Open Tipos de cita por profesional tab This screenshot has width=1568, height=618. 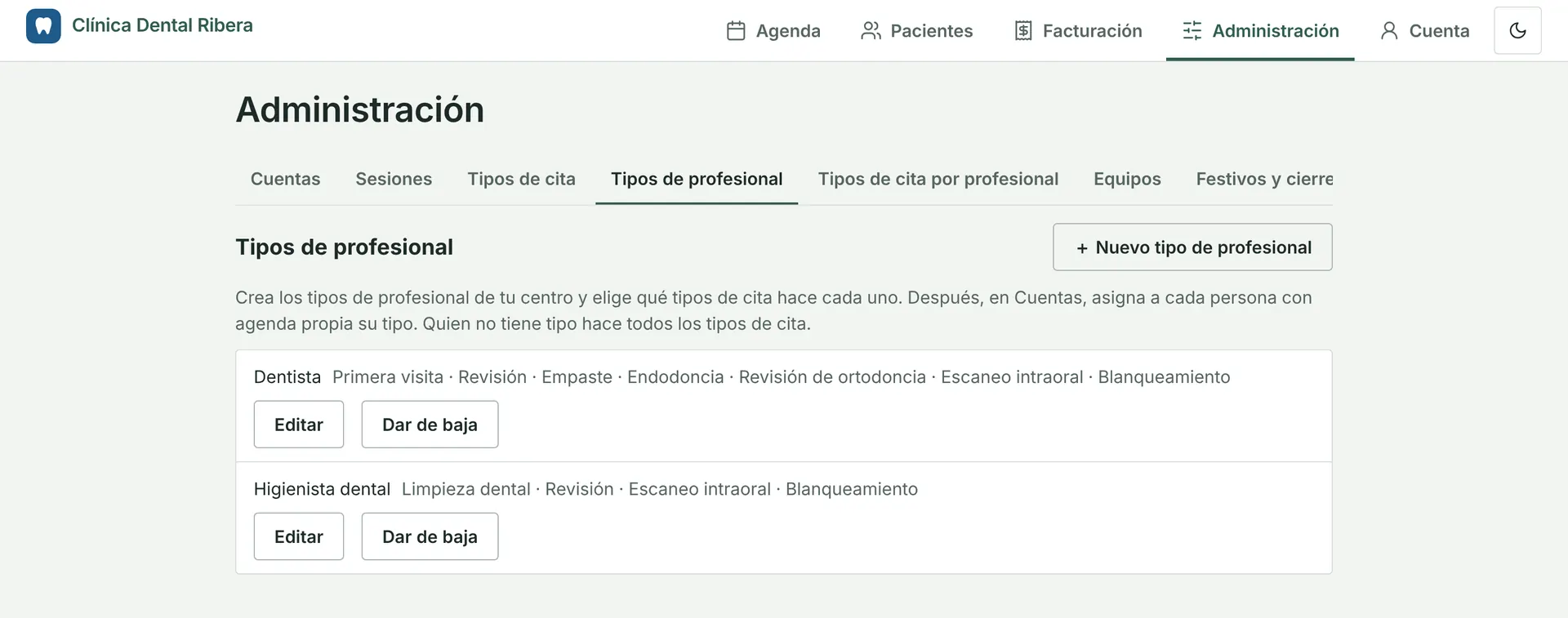point(938,179)
